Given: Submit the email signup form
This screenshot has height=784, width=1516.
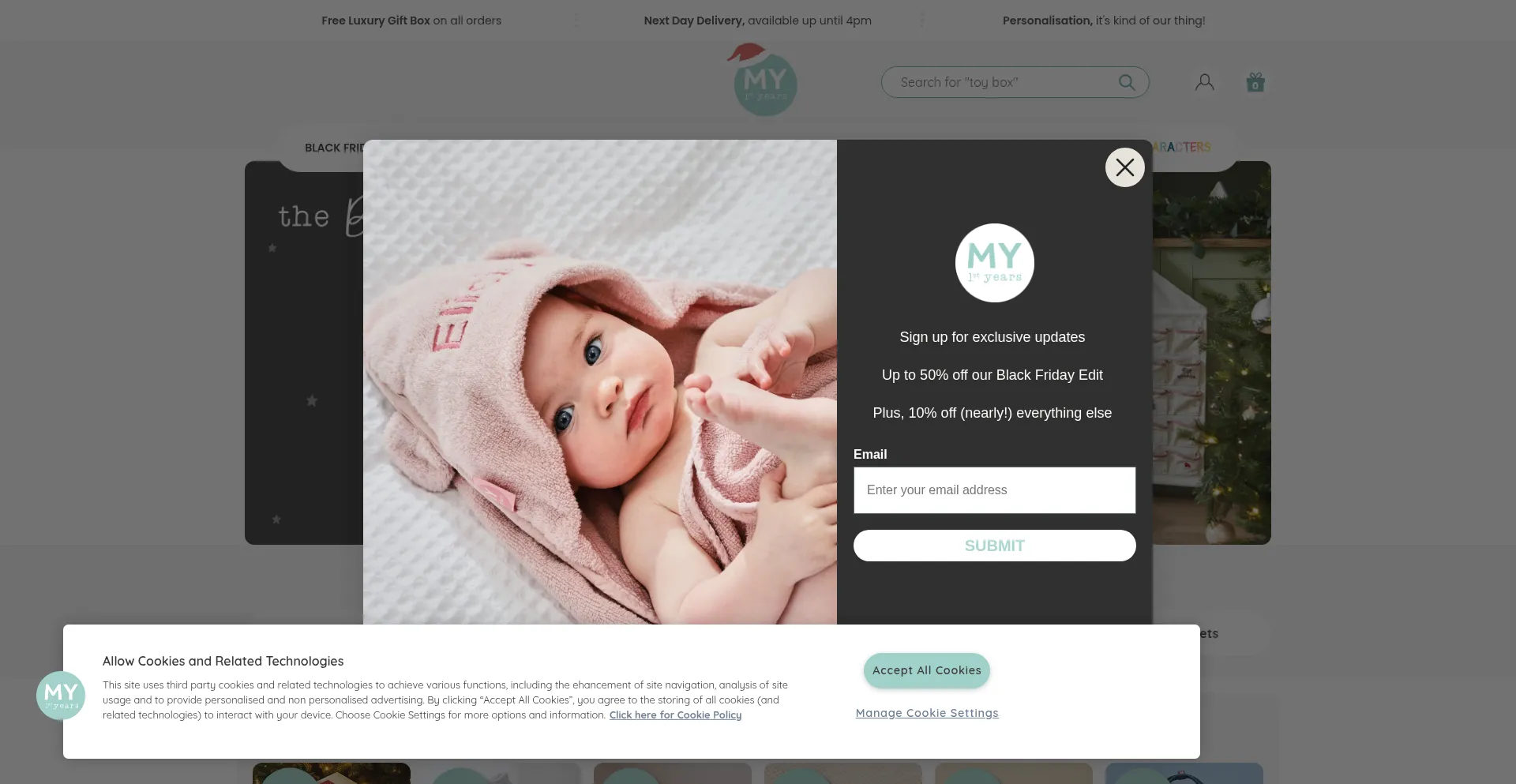Looking at the screenshot, I should [994, 546].
